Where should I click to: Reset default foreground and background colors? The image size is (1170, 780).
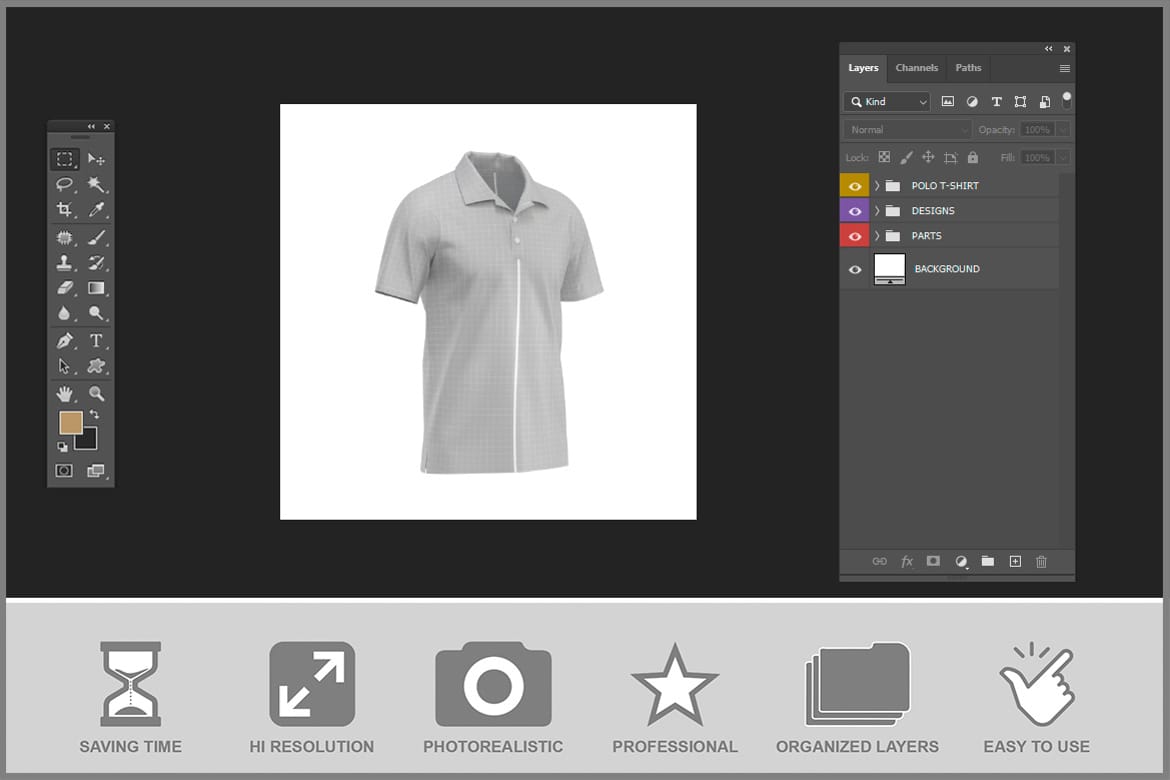point(63,446)
